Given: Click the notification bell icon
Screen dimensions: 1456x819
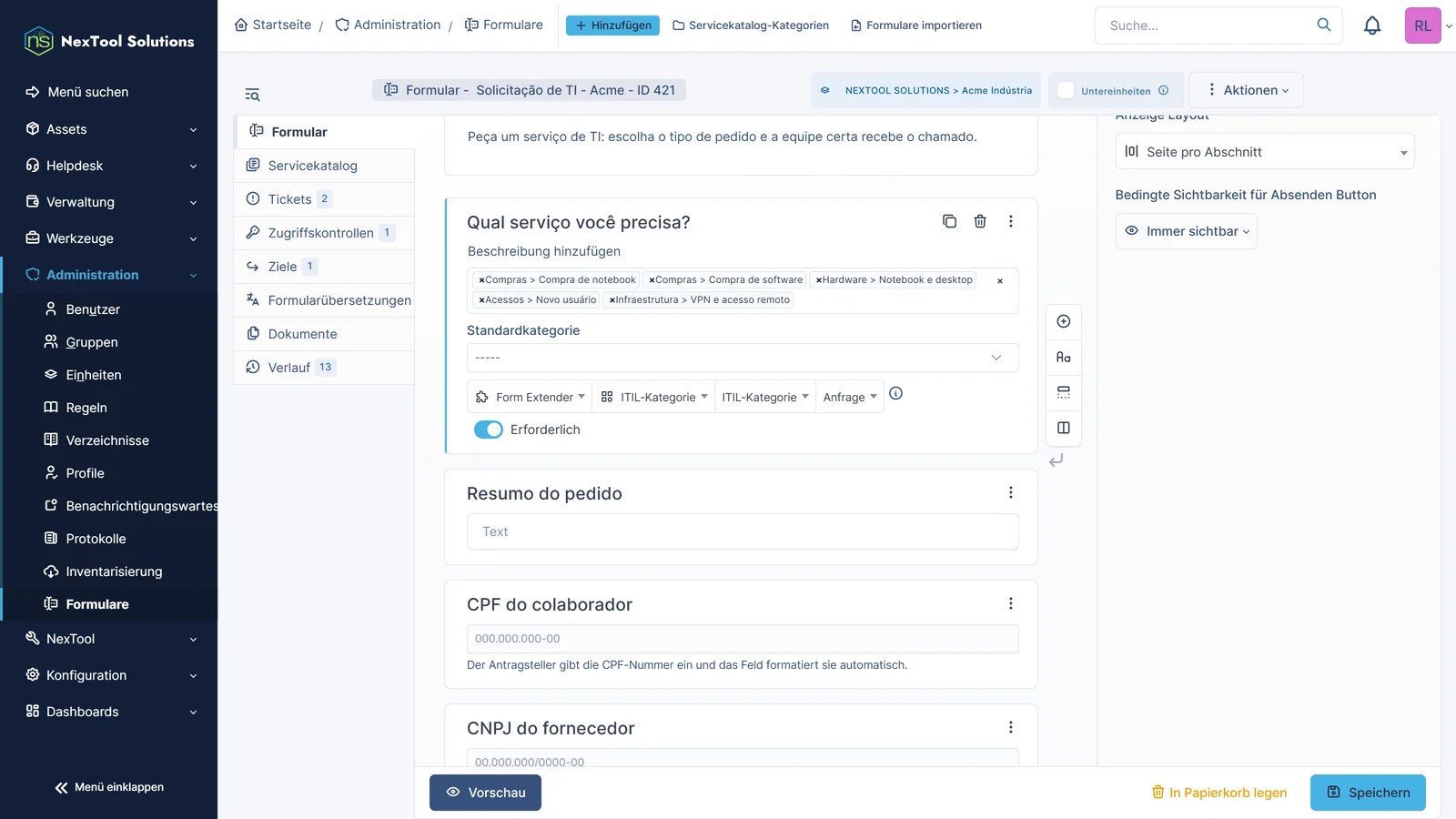Looking at the screenshot, I should (x=1372, y=25).
